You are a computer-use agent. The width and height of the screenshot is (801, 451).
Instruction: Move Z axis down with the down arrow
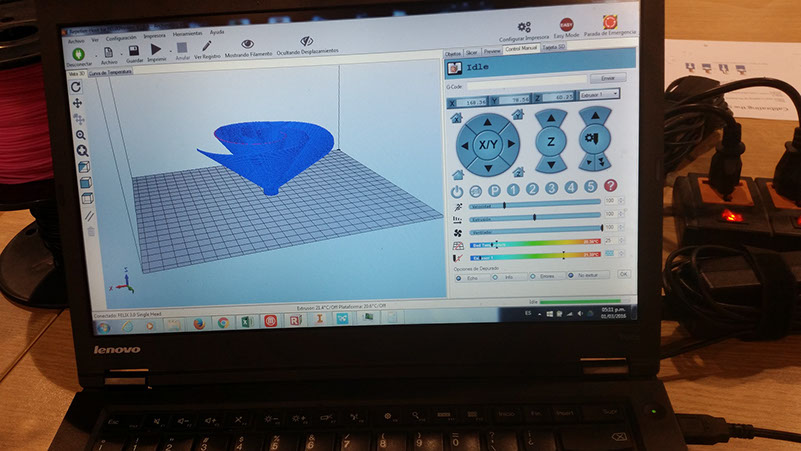pos(551,162)
